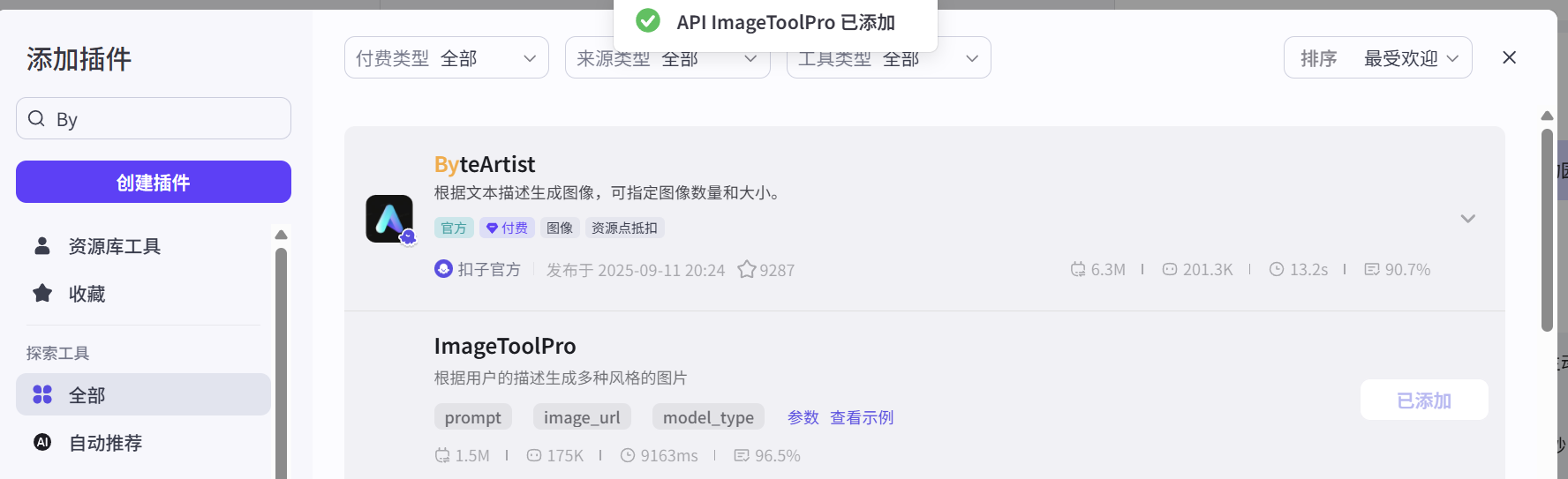Image resolution: width=1568 pixels, height=479 pixels.
Task: Click the 发布于 2025-09-11 20:24 text
Action: pyautogui.click(x=636, y=270)
